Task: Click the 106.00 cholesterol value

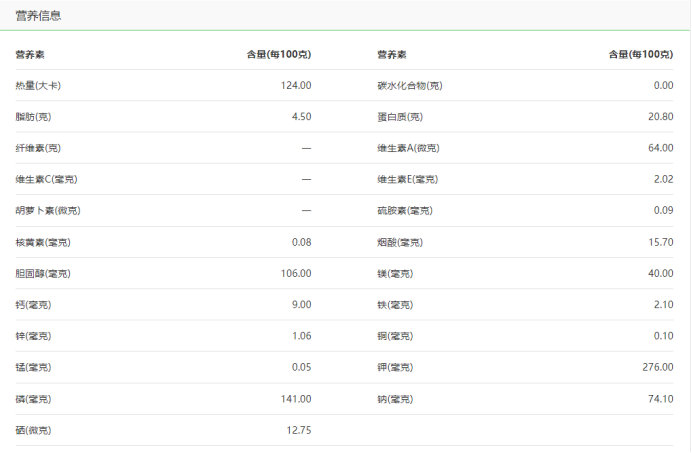Action: 296,273
